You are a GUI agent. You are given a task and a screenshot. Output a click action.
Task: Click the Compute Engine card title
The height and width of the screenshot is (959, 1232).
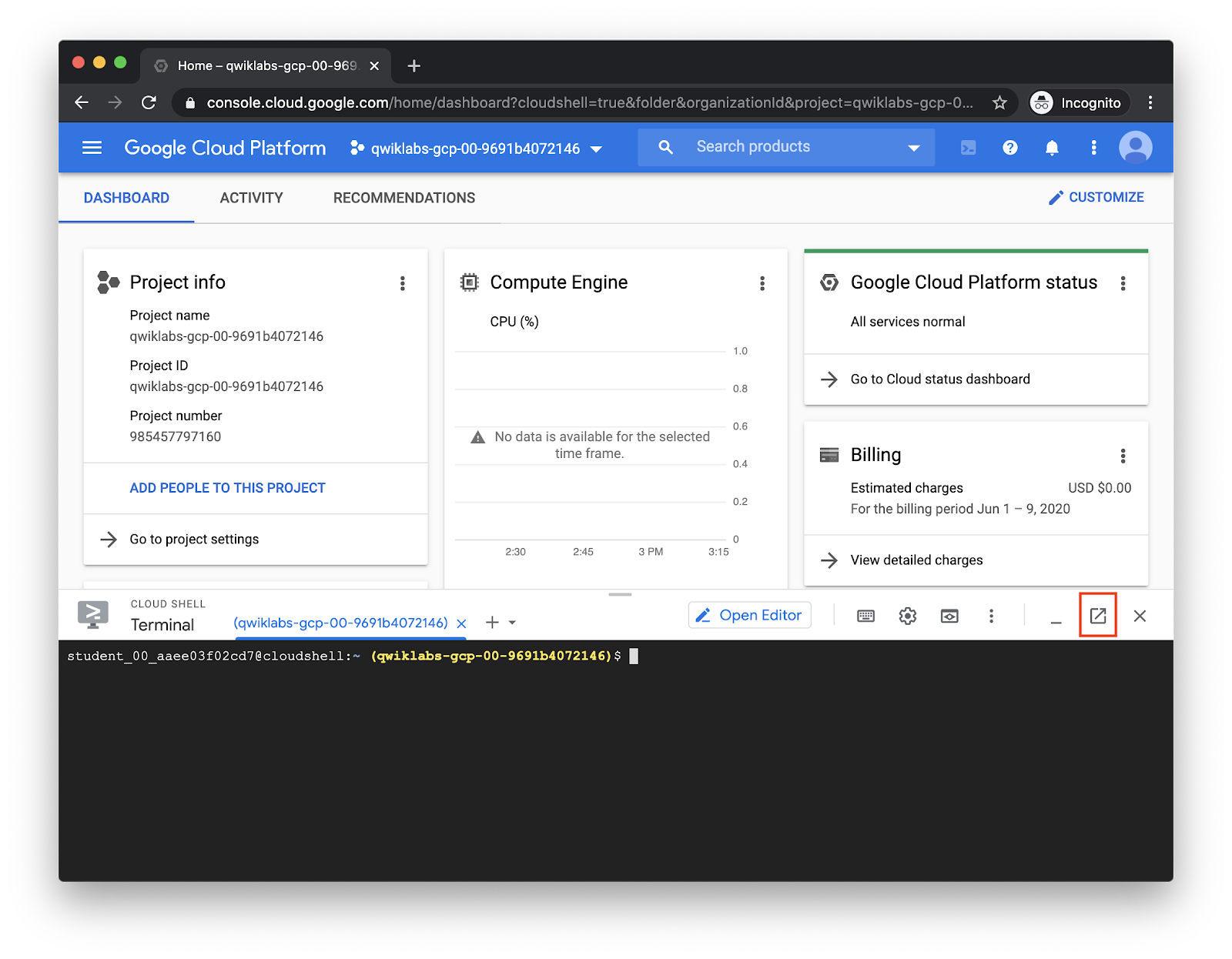(558, 282)
